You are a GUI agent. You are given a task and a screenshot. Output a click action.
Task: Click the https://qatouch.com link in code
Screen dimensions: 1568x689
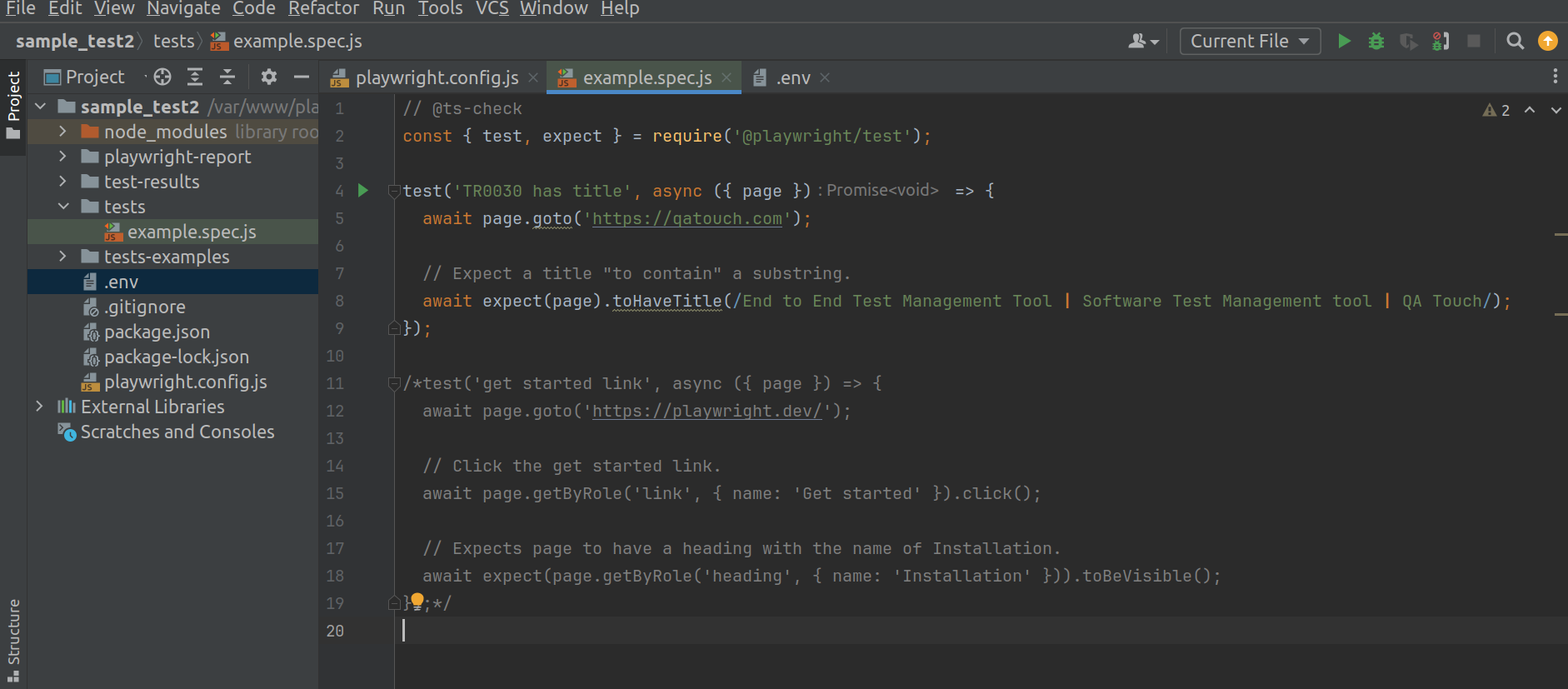pyautogui.click(x=687, y=218)
